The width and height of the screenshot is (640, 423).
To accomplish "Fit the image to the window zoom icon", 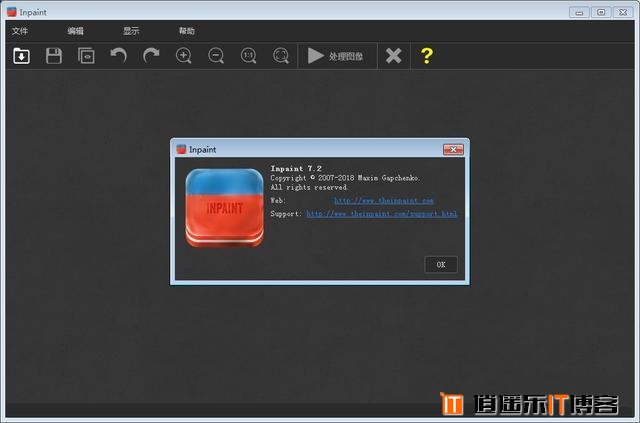I will (x=281, y=56).
